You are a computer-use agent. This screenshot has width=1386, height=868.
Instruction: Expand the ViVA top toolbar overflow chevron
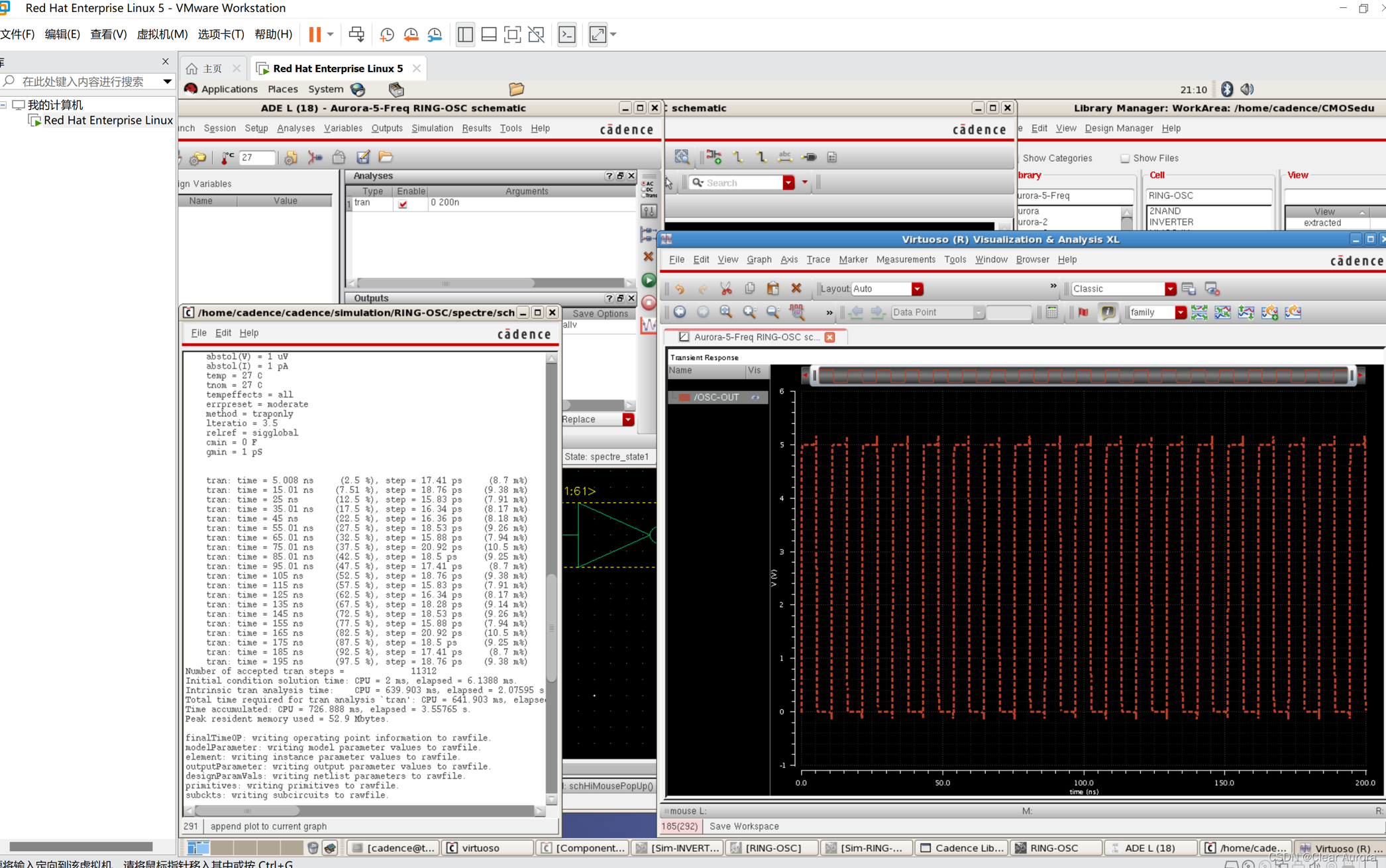pos(1053,286)
